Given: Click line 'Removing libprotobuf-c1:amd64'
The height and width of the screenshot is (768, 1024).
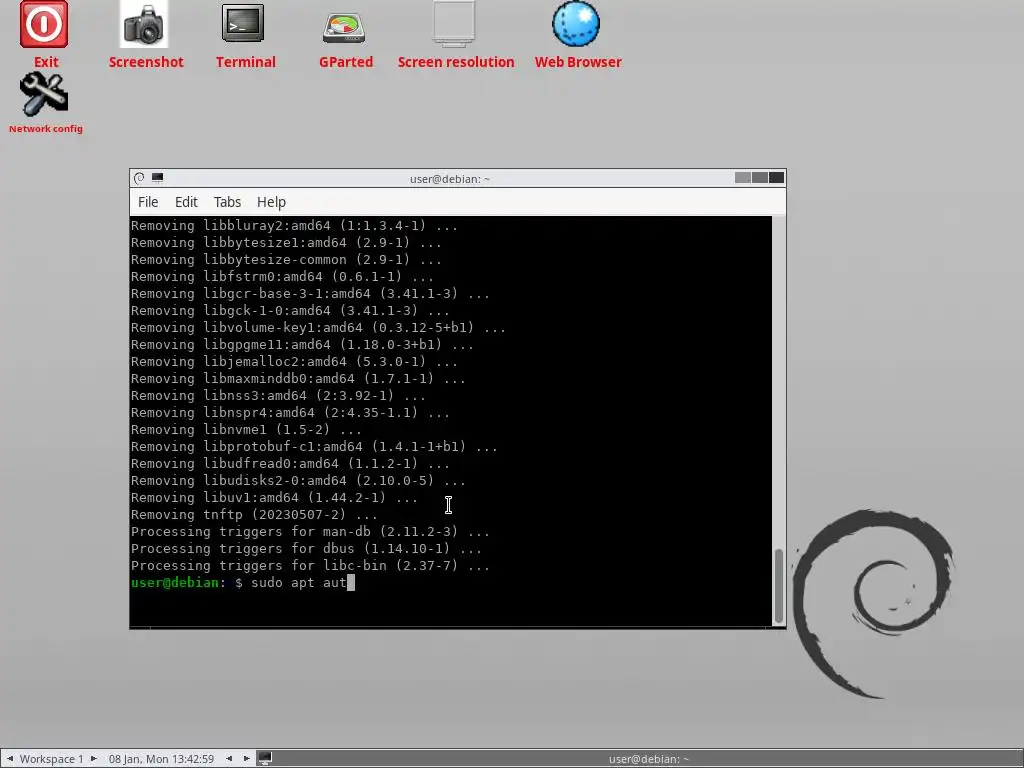Looking at the screenshot, I should click(314, 447).
